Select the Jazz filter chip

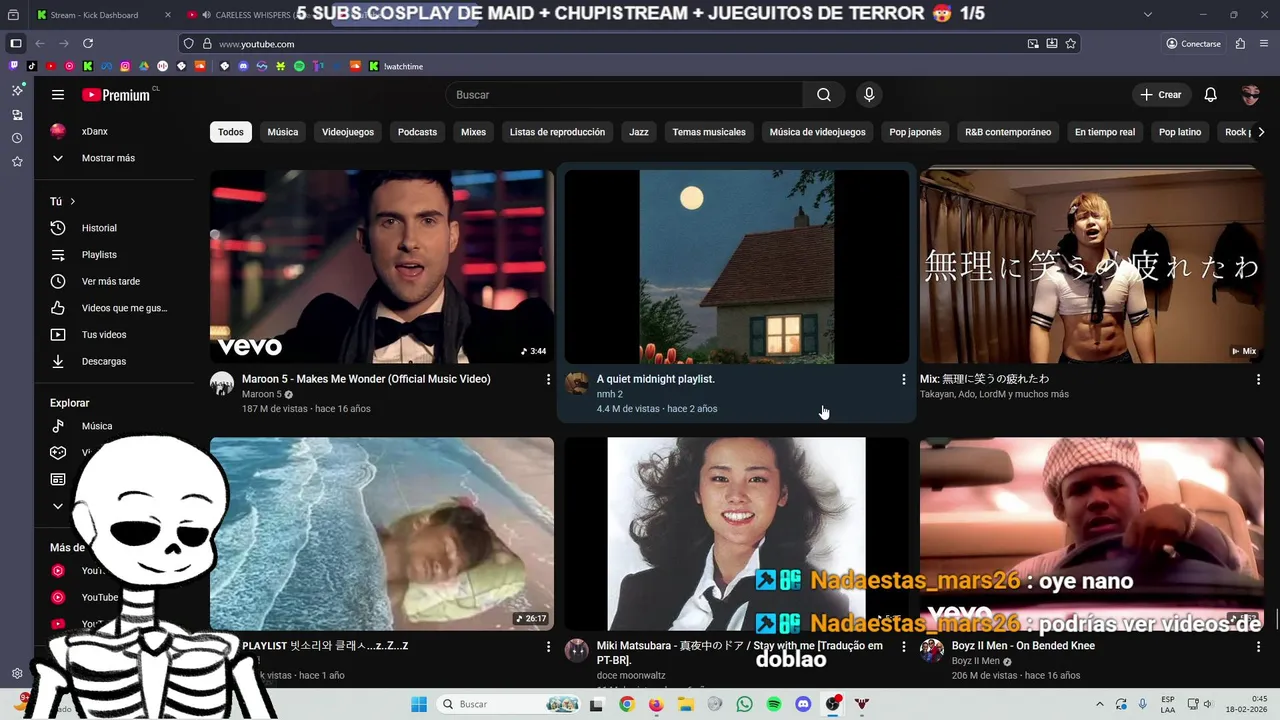[x=639, y=132]
